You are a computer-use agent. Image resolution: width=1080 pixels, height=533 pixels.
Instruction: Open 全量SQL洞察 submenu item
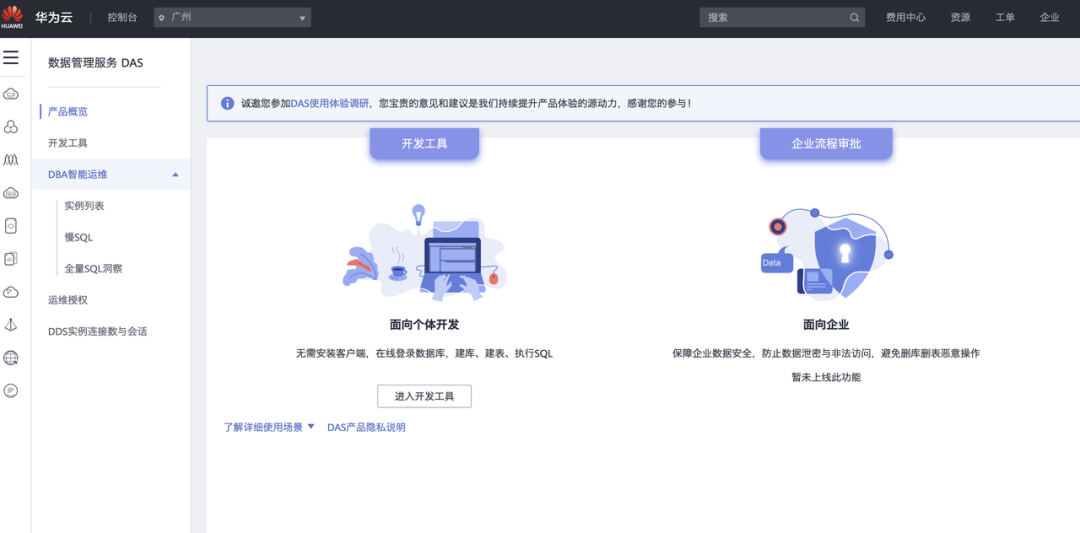tap(94, 269)
